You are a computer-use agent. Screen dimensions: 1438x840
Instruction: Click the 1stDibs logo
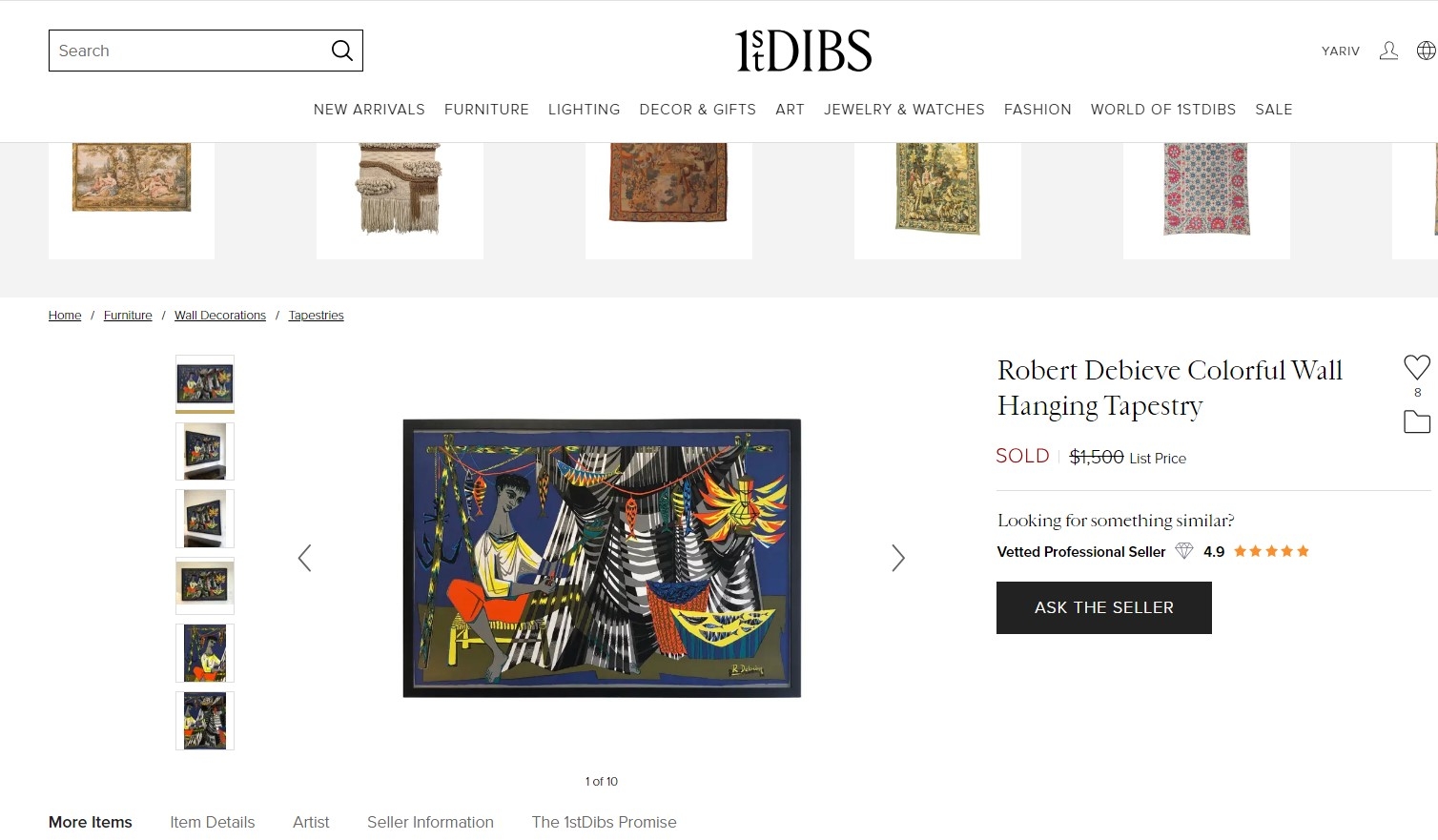(803, 51)
